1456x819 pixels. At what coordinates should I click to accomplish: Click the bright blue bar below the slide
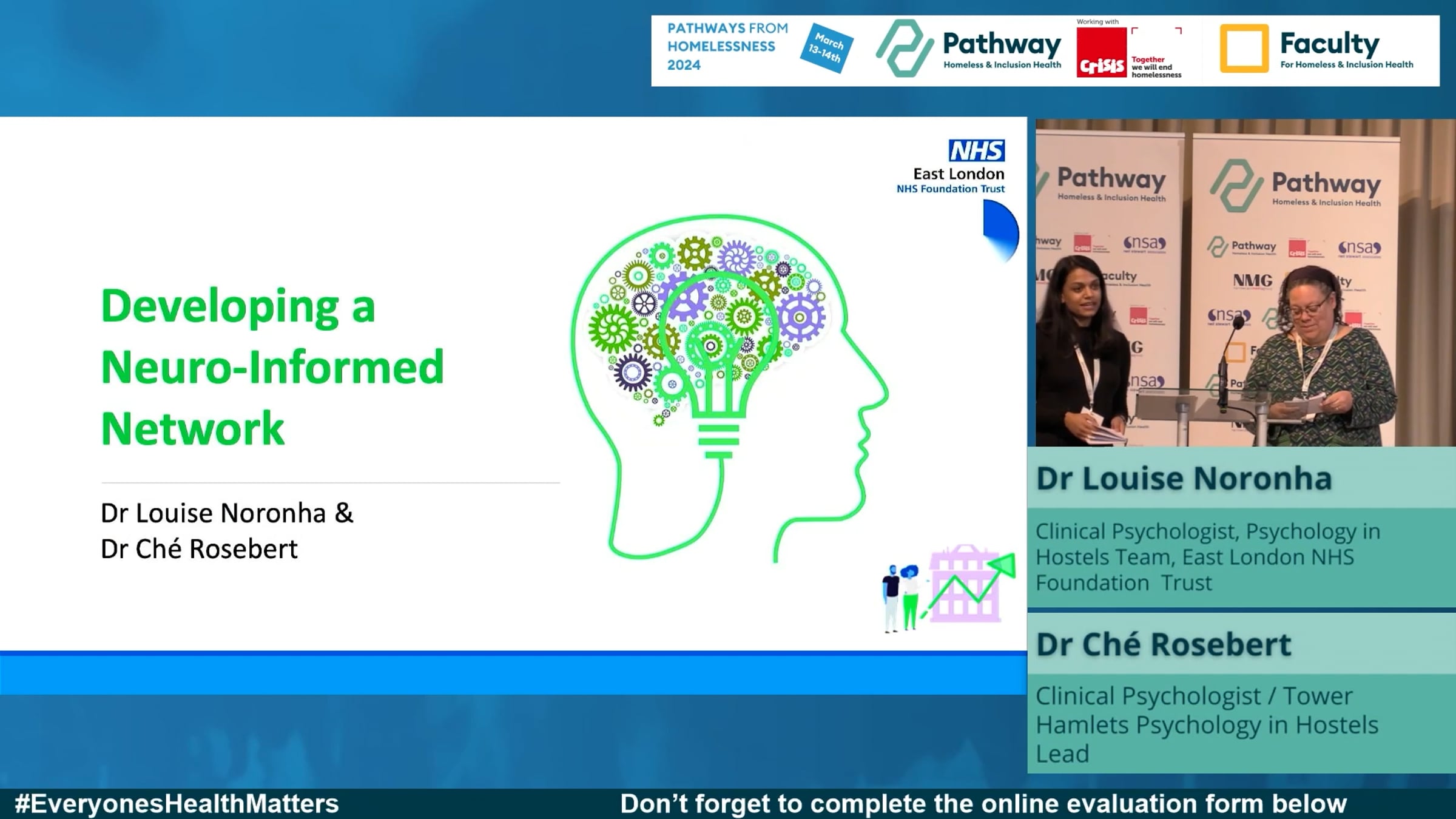pyautogui.click(x=513, y=673)
